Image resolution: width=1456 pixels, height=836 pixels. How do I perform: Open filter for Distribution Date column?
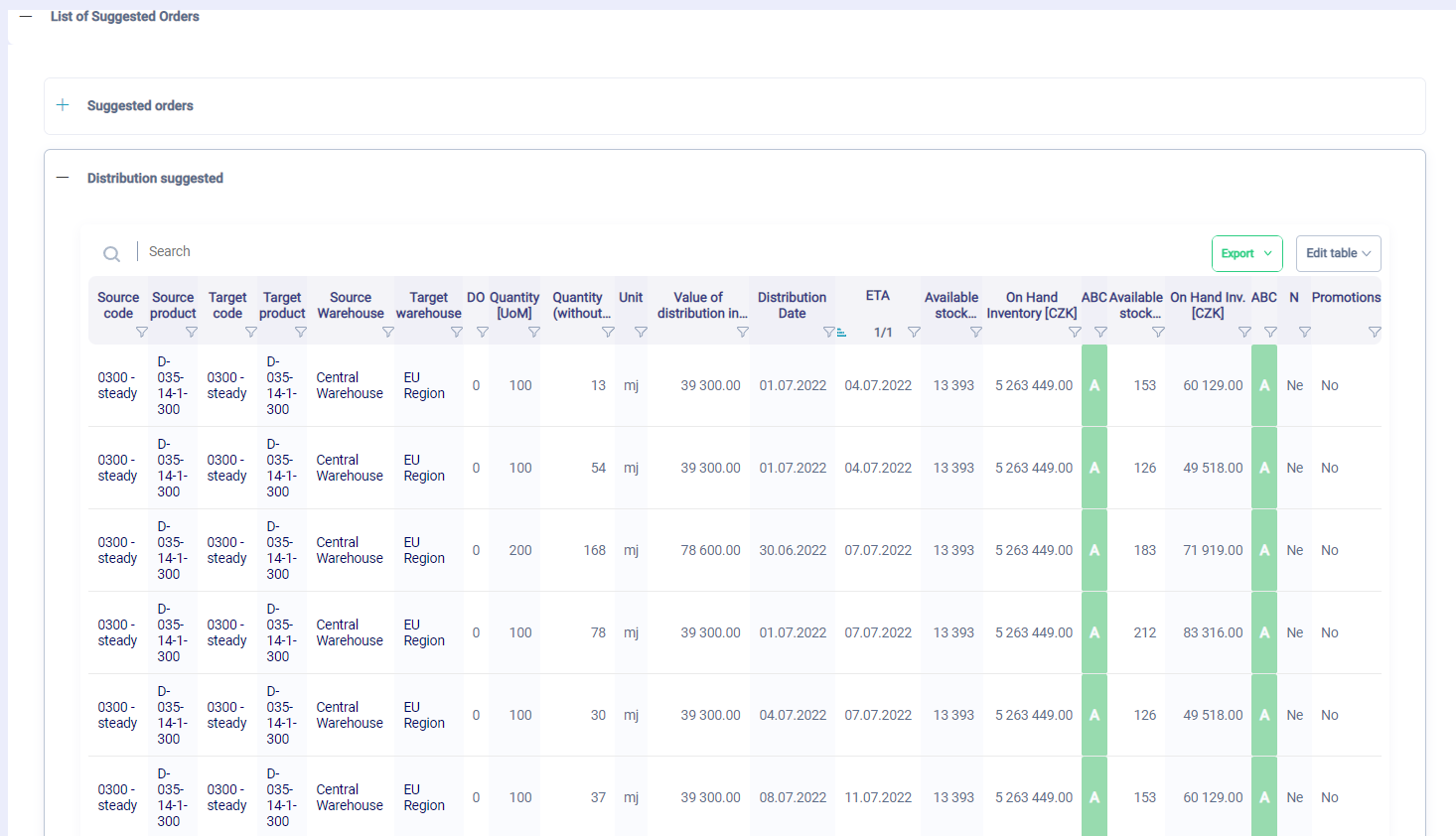coord(828,333)
